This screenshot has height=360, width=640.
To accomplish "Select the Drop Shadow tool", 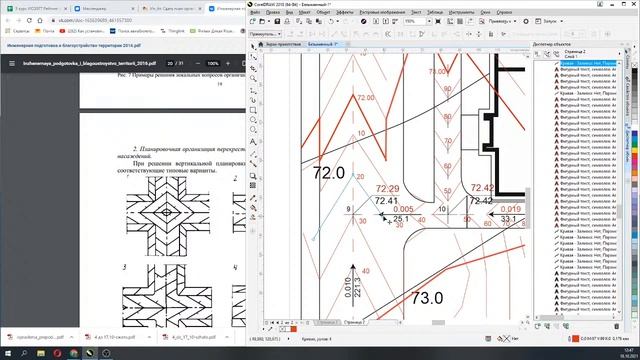I will click(253, 176).
